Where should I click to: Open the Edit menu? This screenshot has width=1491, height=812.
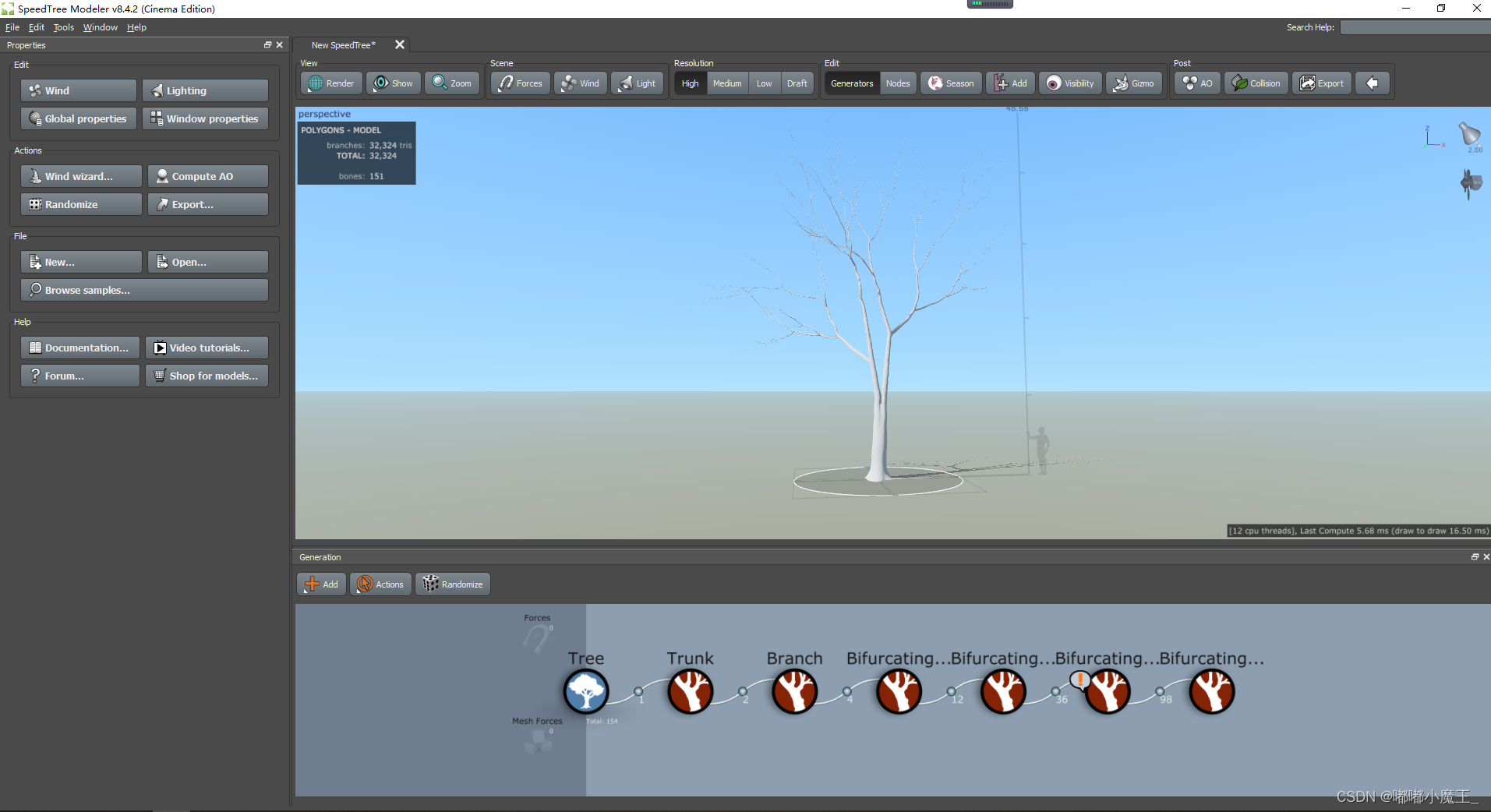(x=37, y=27)
